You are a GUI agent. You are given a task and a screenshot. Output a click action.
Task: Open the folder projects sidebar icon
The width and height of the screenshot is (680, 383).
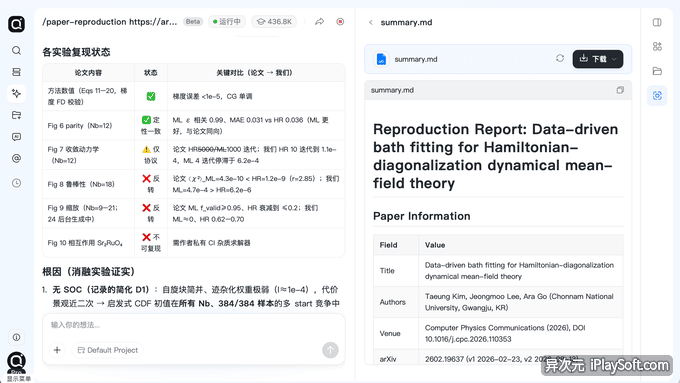(x=16, y=115)
